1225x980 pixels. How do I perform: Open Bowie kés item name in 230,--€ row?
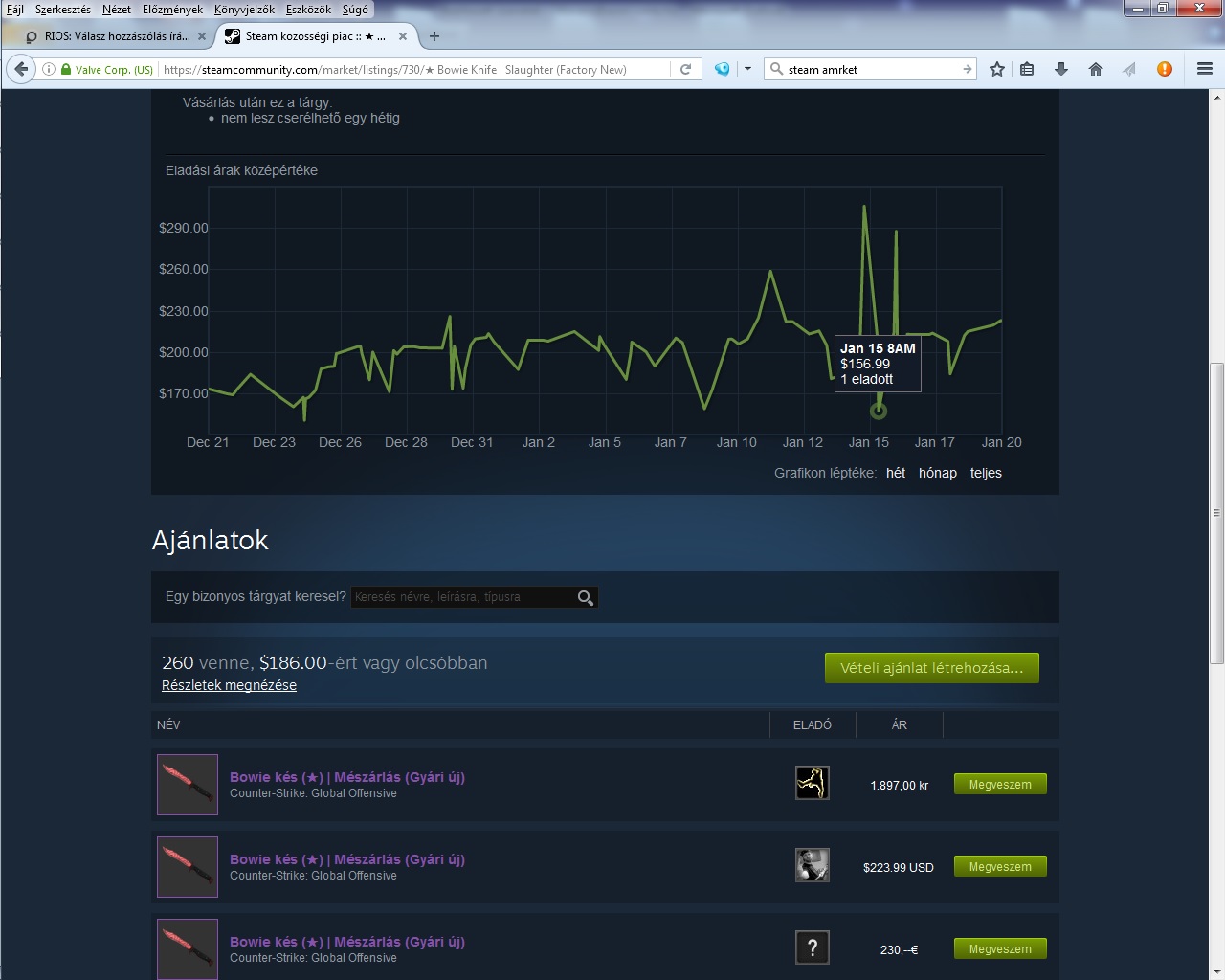[347, 942]
